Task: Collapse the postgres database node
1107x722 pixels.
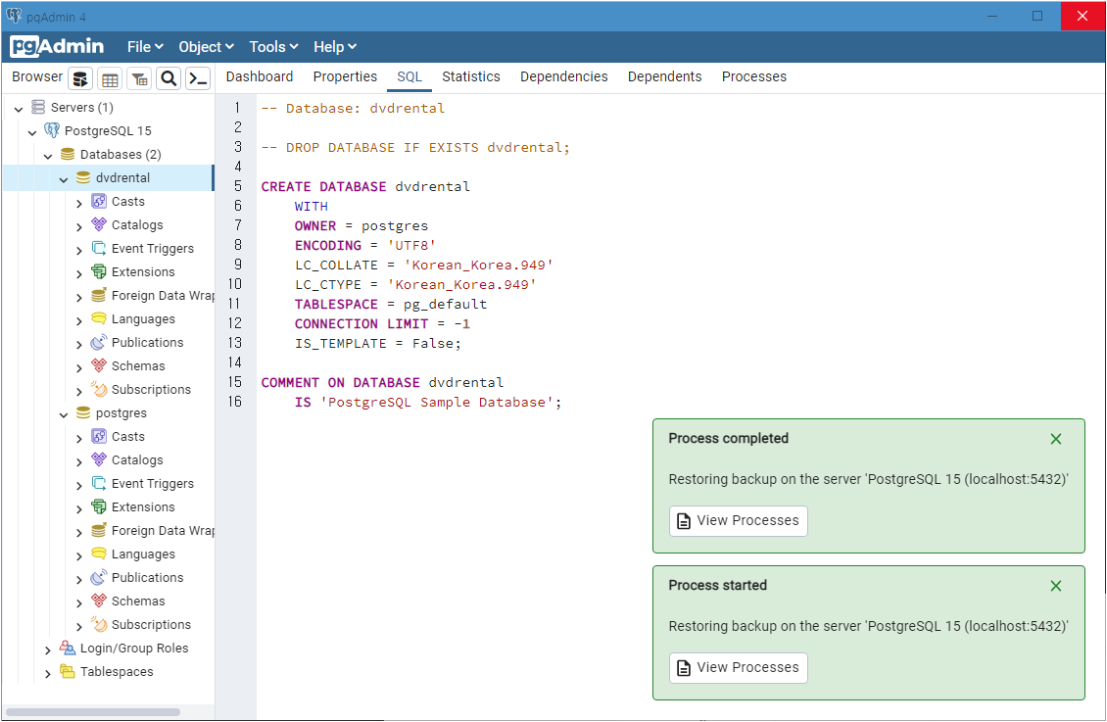Action: tap(64, 414)
